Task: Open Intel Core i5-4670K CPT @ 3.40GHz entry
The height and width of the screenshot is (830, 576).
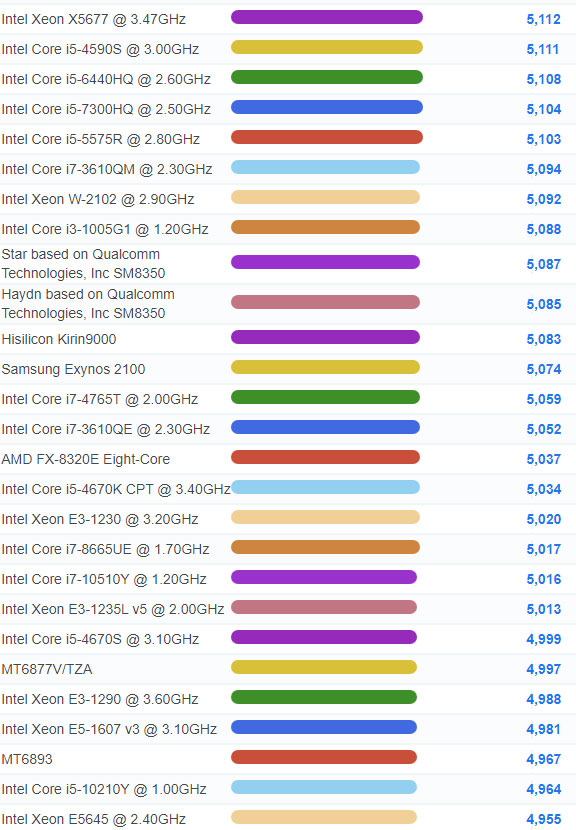Action: pyautogui.click(x=116, y=489)
